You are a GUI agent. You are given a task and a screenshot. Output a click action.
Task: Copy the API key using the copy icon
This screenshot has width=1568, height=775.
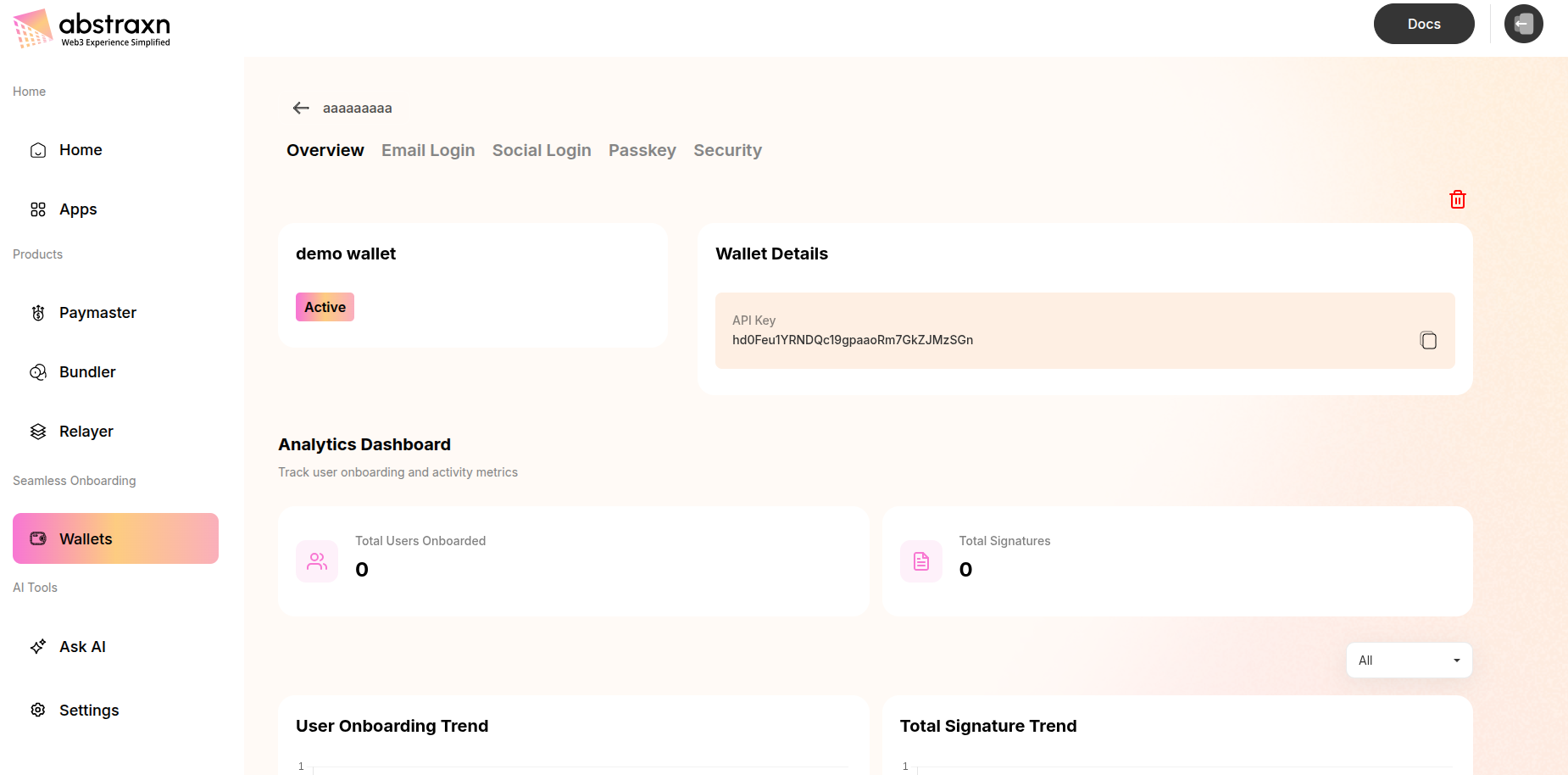click(1428, 339)
